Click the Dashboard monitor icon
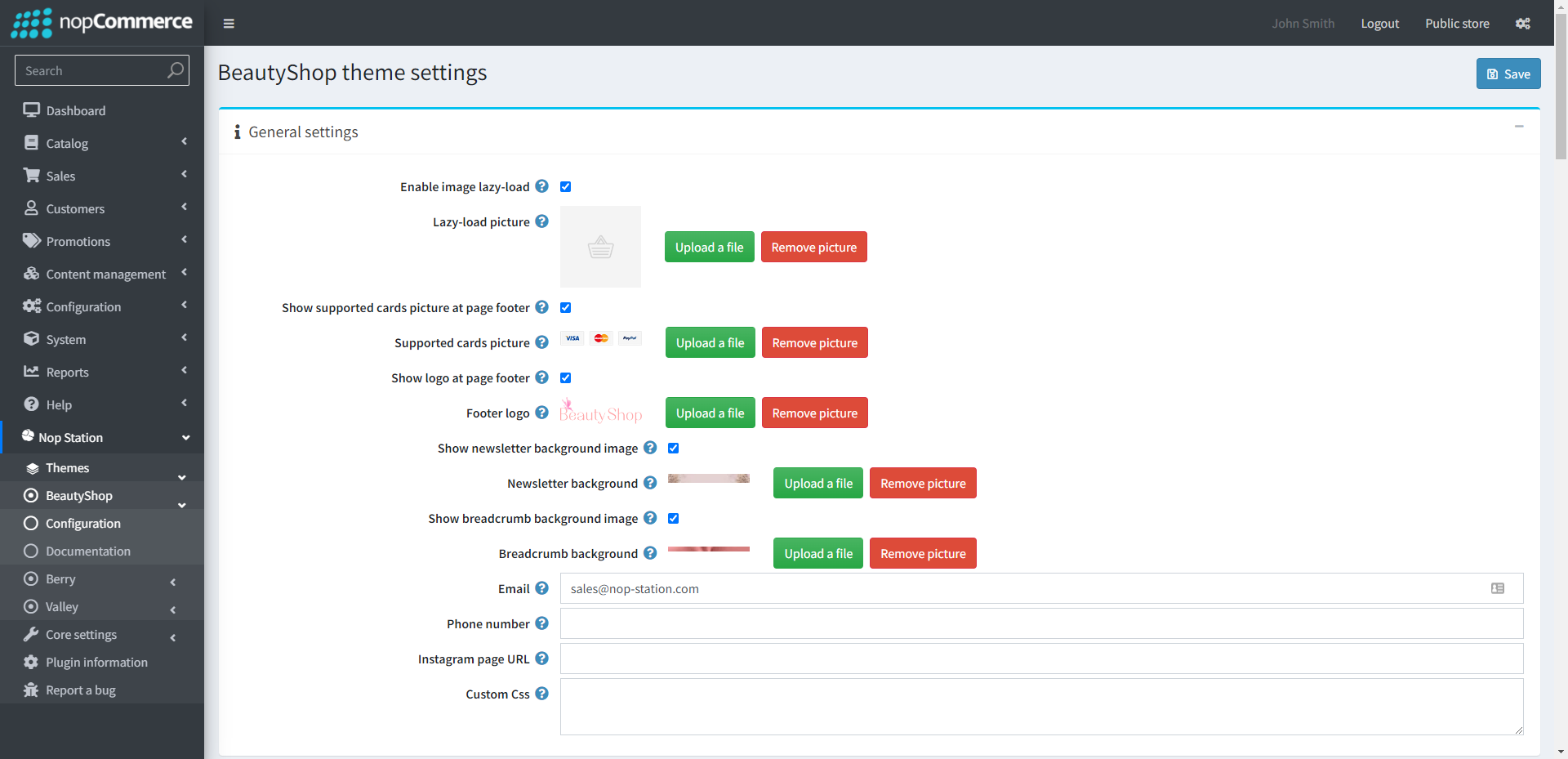 [31, 109]
